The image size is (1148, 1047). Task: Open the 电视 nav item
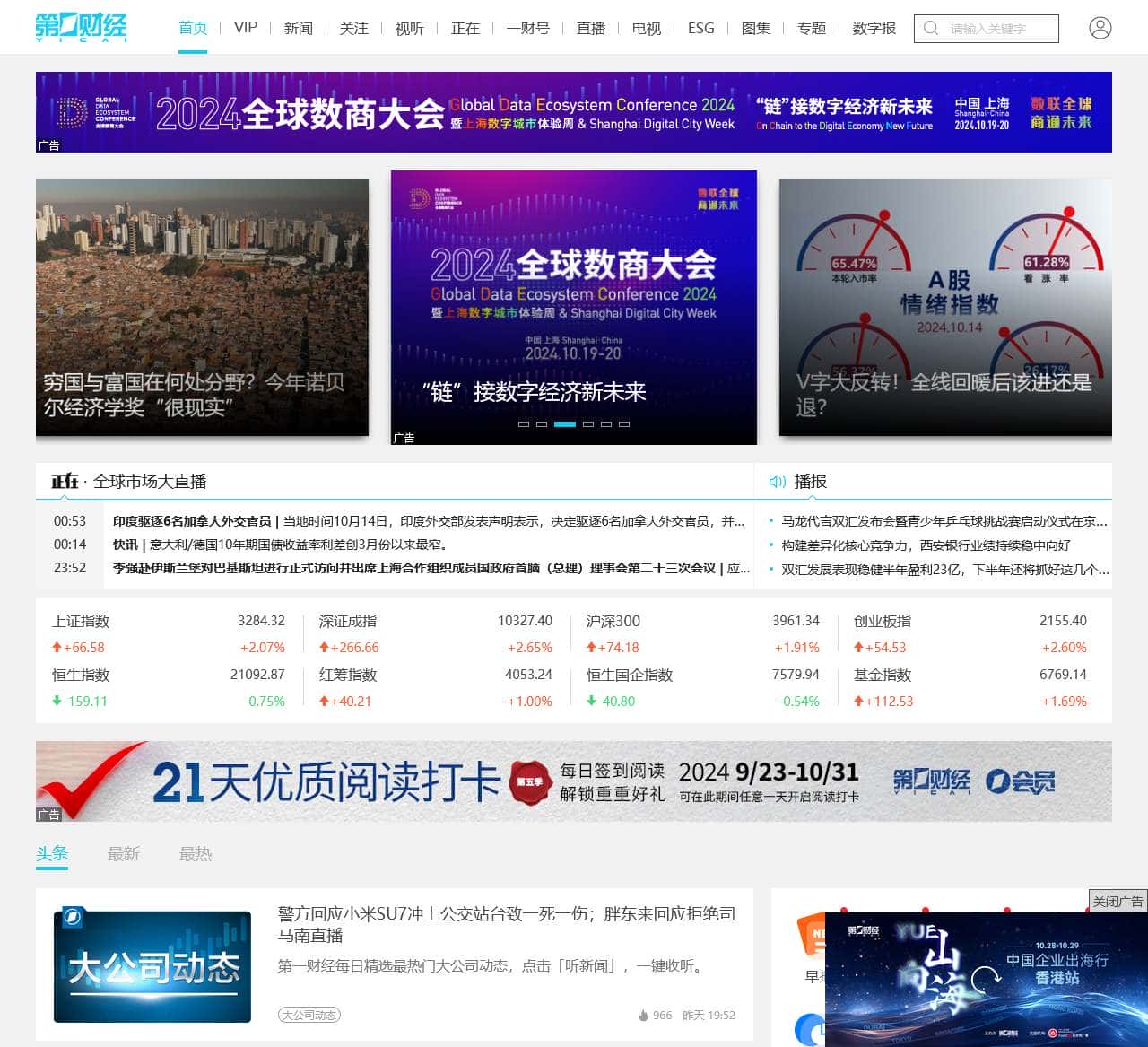[647, 28]
